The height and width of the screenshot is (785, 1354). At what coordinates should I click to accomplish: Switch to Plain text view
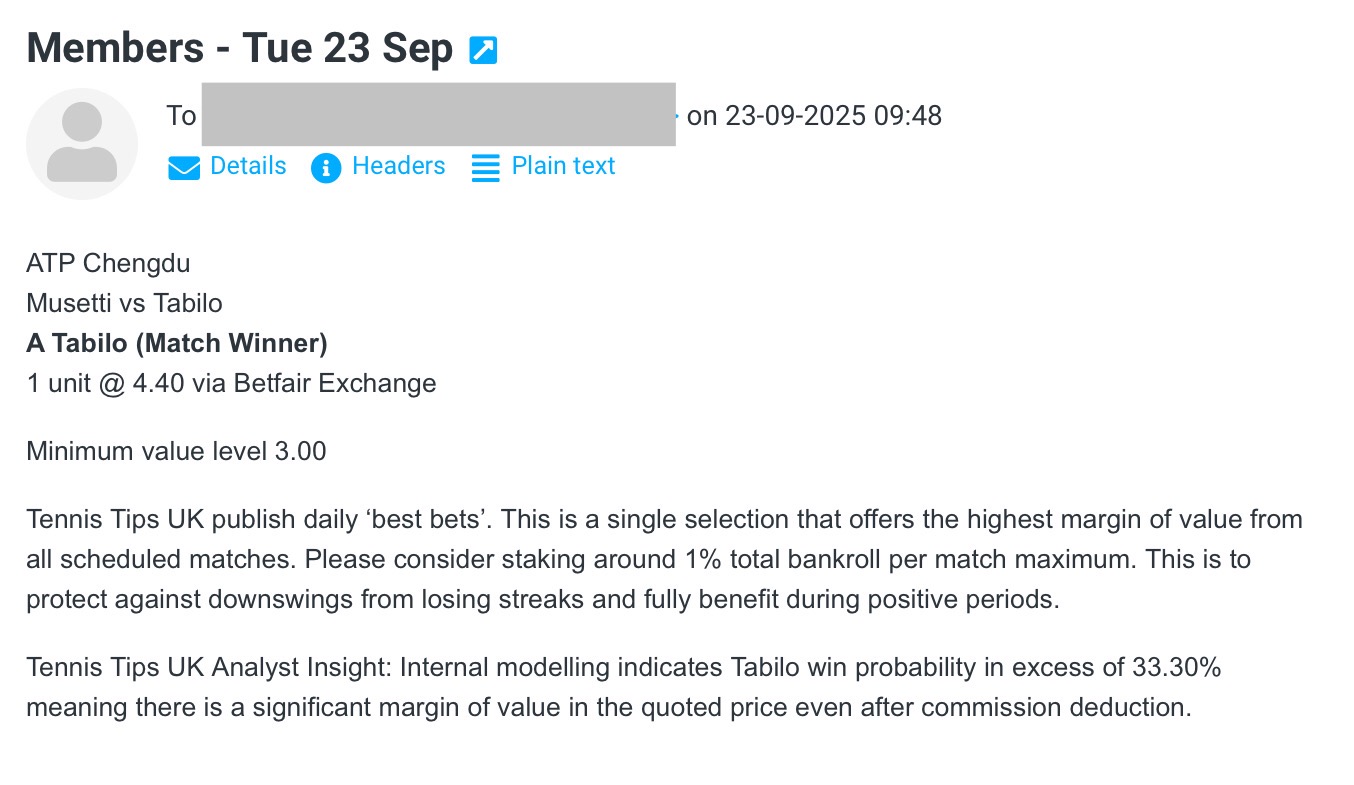[563, 166]
